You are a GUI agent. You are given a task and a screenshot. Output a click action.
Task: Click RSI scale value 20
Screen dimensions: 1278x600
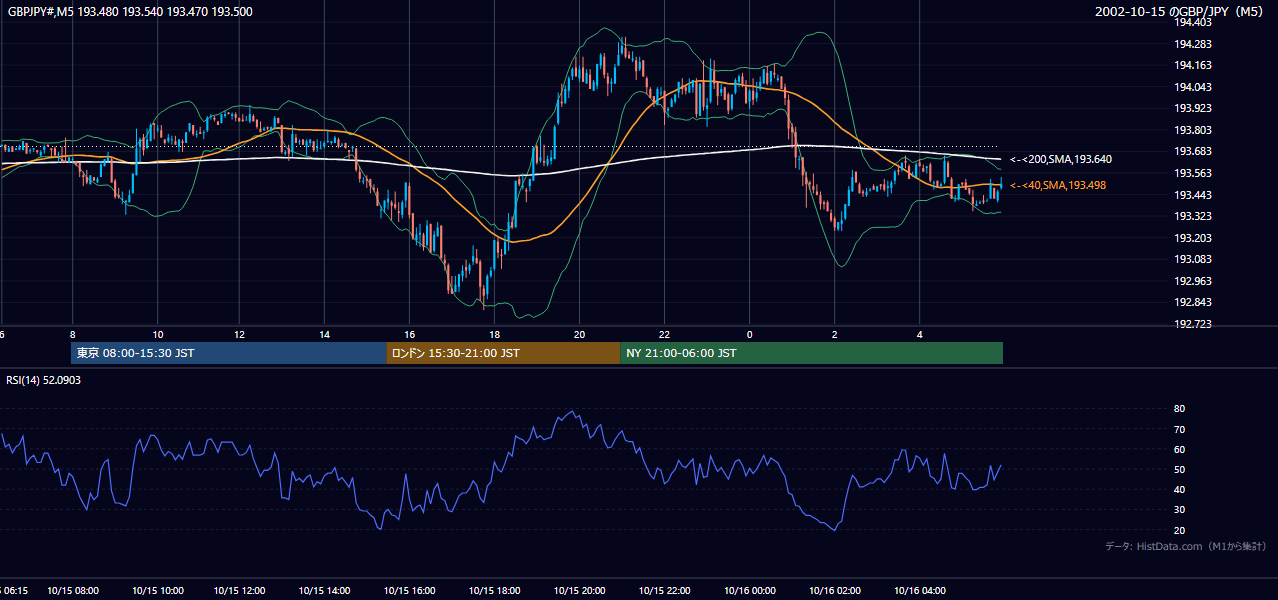pyautogui.click(x=1180, y=530)
